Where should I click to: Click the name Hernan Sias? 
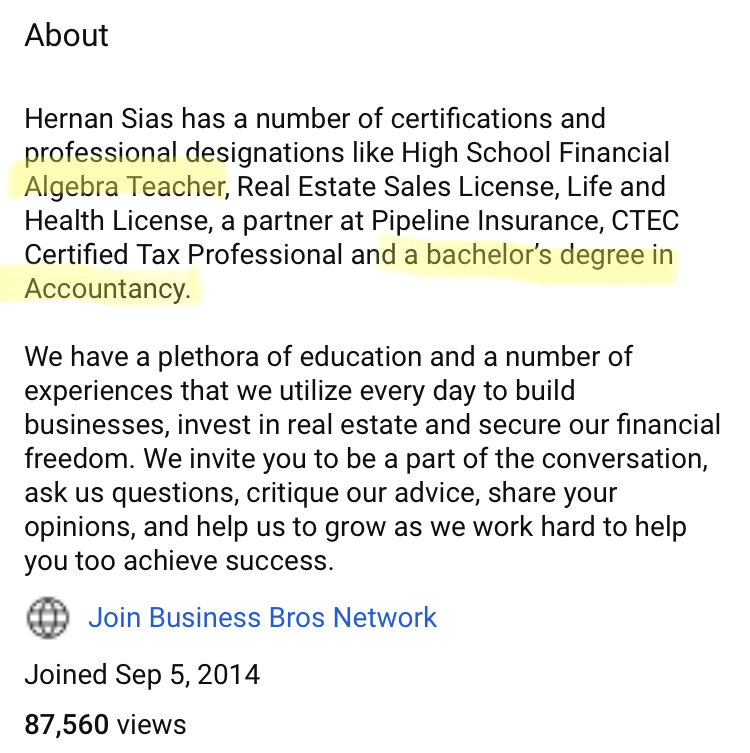coord(99,119)
